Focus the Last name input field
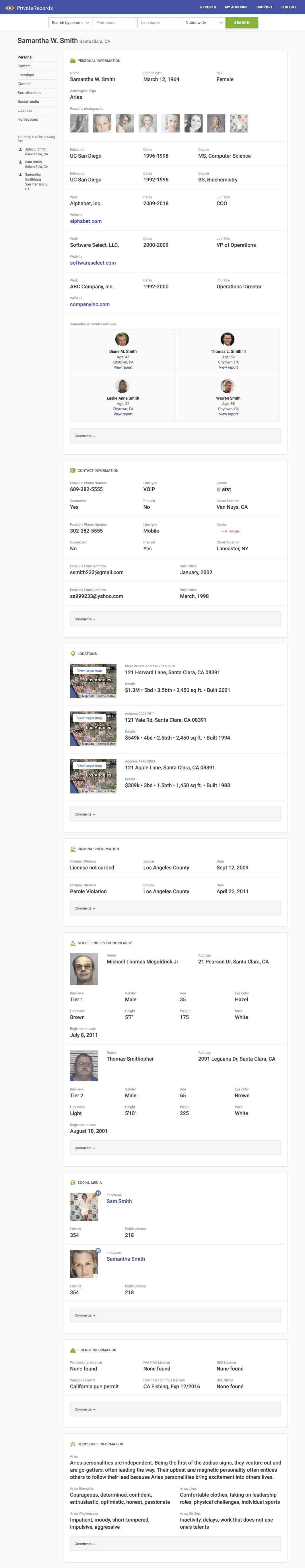Image resolution: width=305 pixels, height=1568 pixels. coord(160,23)
